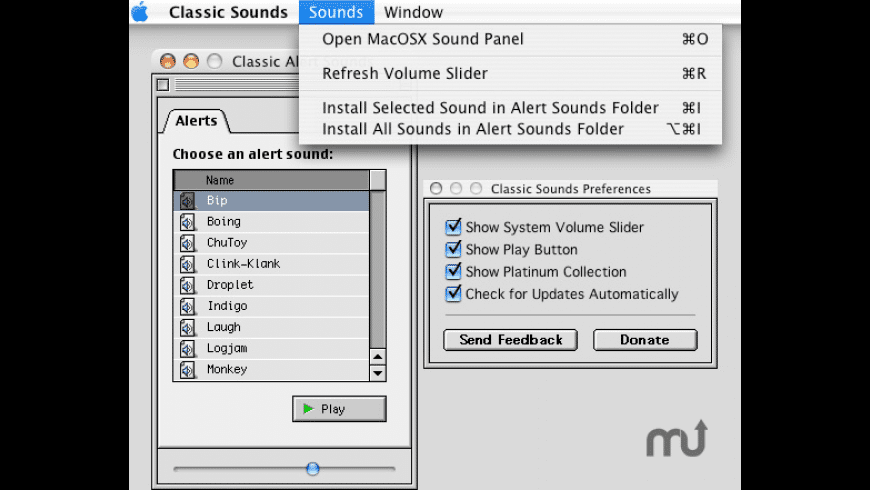Click the ChuToy sound file icon
This screenshot has width=870, height=490.
pos(188,243)
